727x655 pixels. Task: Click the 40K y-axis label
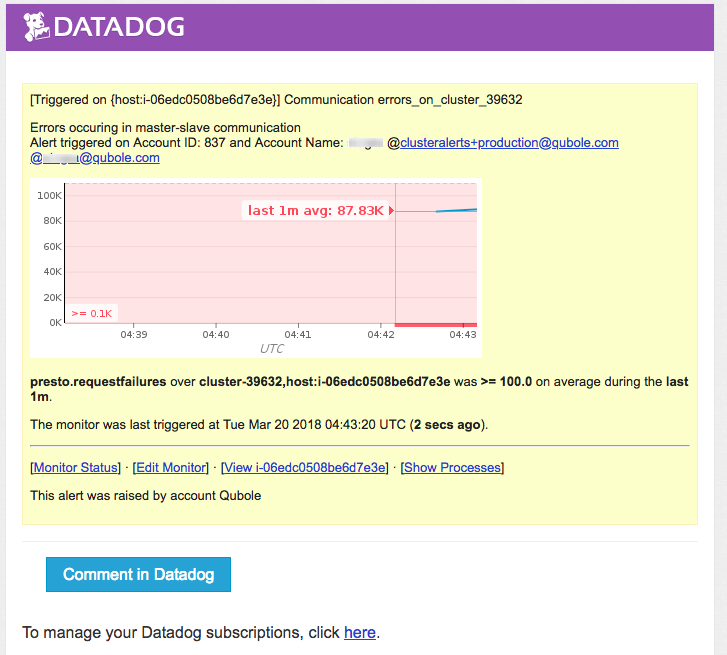pyautogui.click(x=52, y=272)
